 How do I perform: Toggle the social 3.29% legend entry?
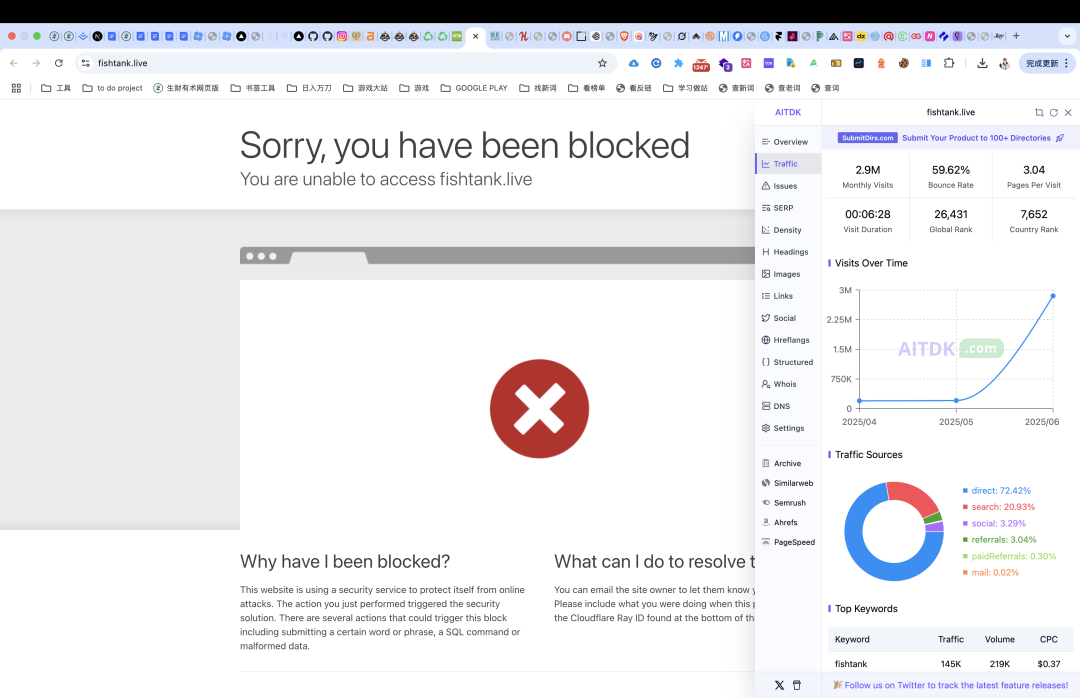coord(995,524)
